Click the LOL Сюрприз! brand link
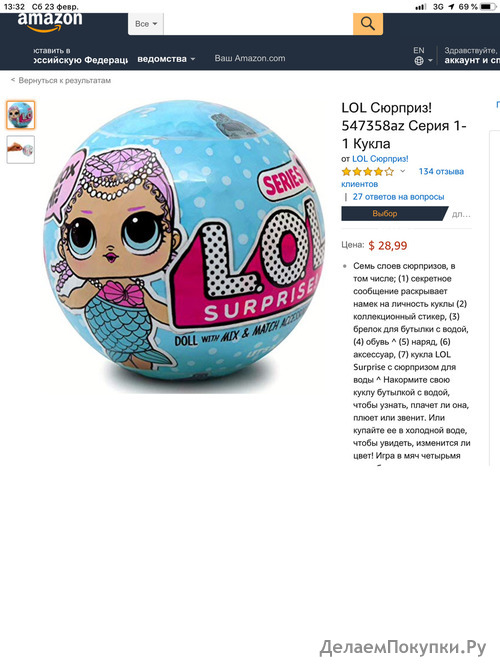The image size is (500, 666). click(x=380, y=159)
